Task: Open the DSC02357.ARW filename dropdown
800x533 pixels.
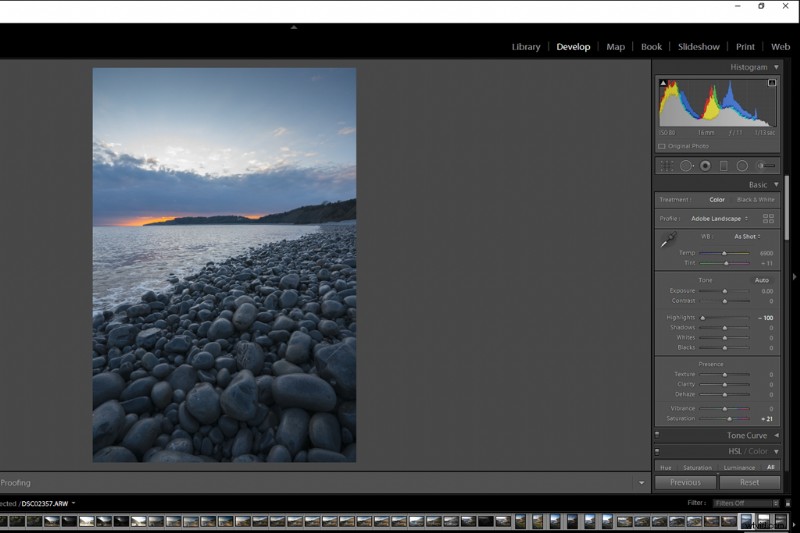Action: click(x=48, y=503)
